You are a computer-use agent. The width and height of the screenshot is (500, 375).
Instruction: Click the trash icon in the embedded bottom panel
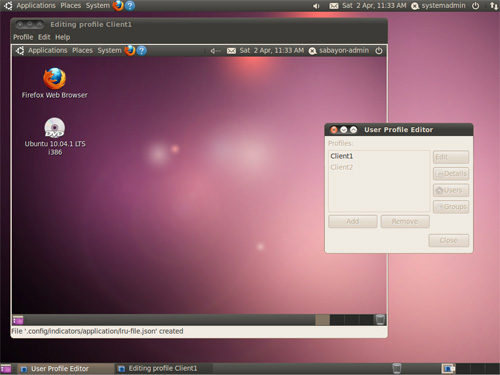tap(380, 320)
